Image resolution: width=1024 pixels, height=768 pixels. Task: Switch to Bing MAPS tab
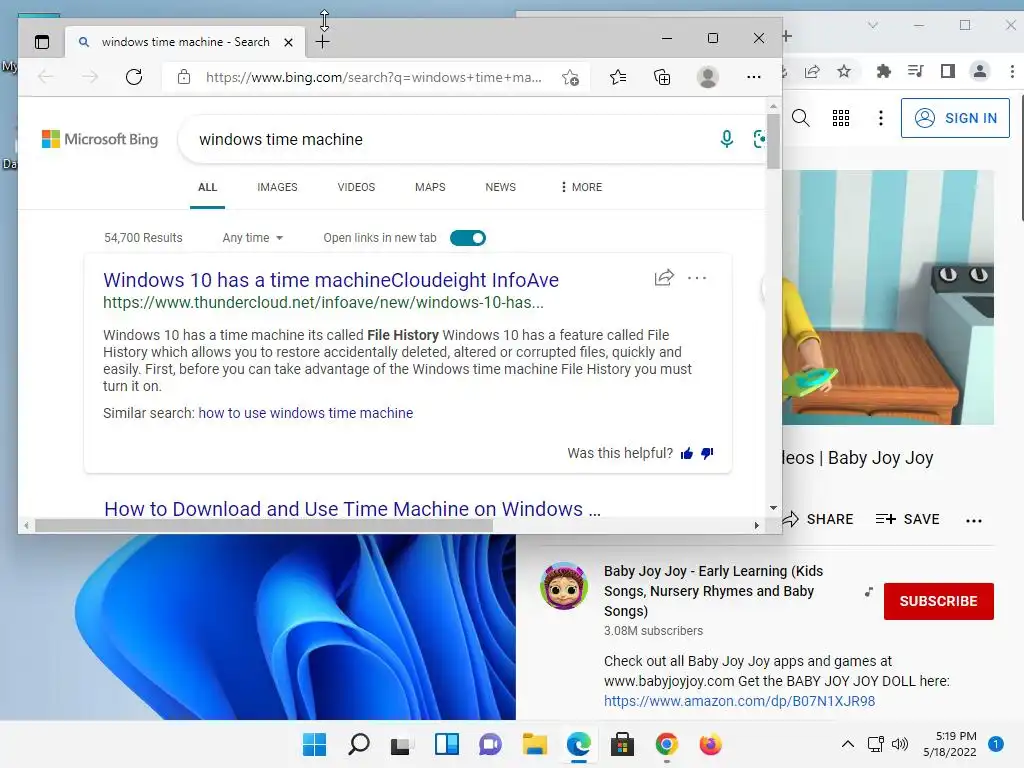[430, 187]
